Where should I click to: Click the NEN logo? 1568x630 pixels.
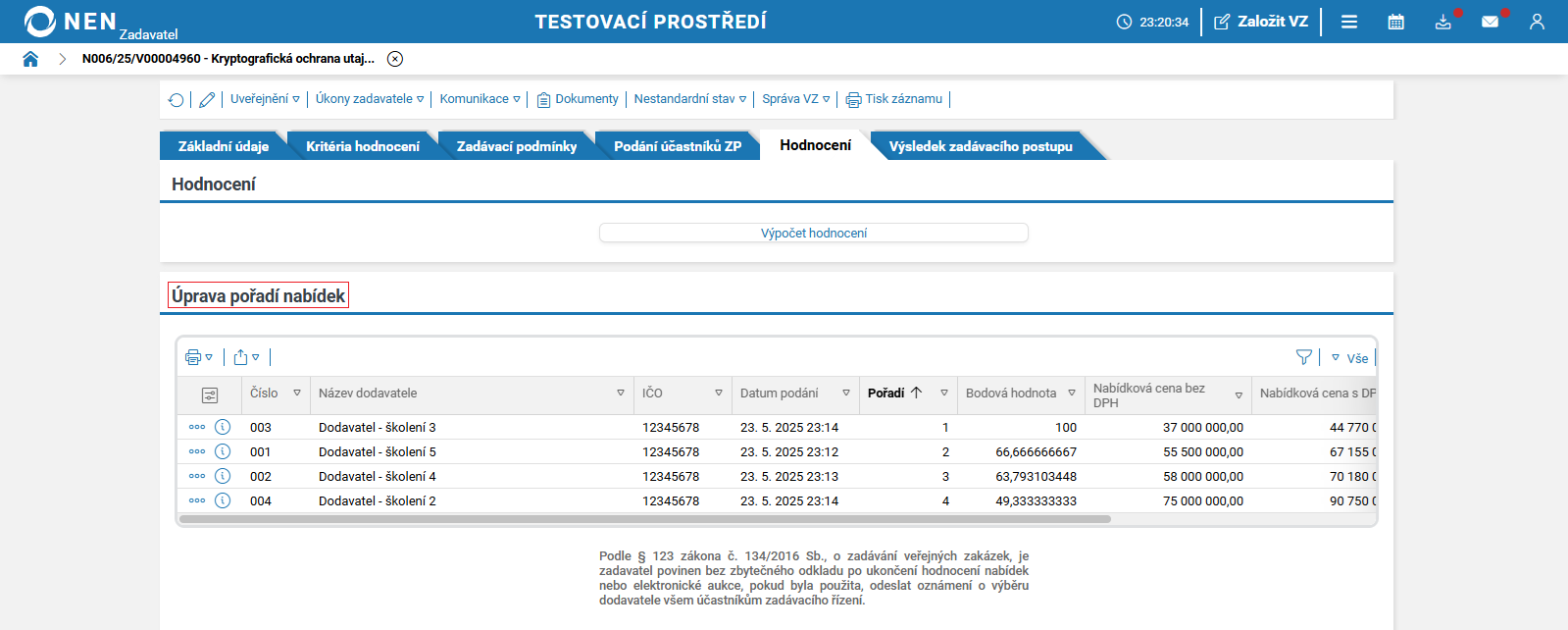(71, 22)
